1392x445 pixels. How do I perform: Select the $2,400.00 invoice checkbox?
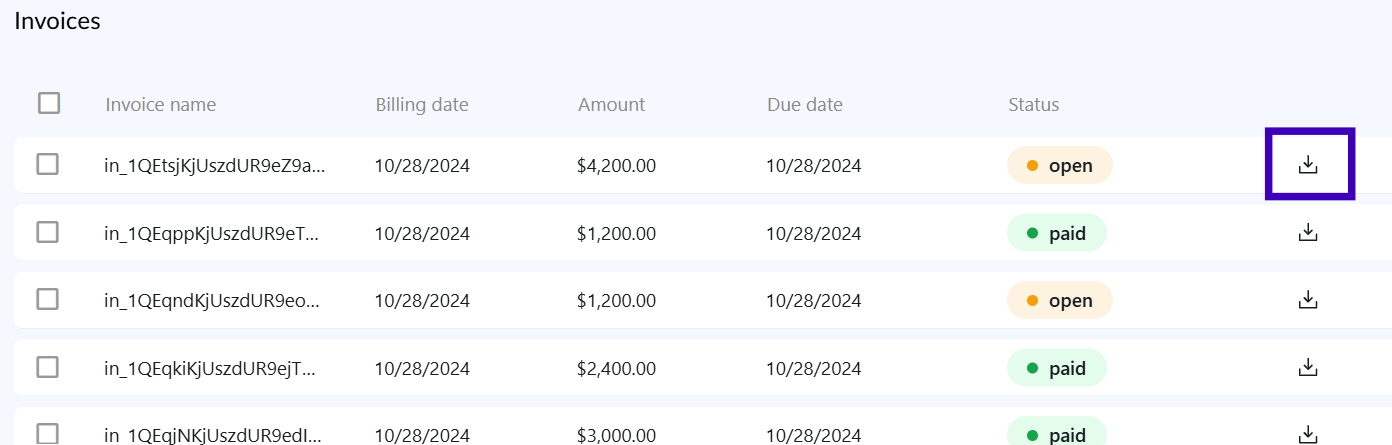[47, 367]
